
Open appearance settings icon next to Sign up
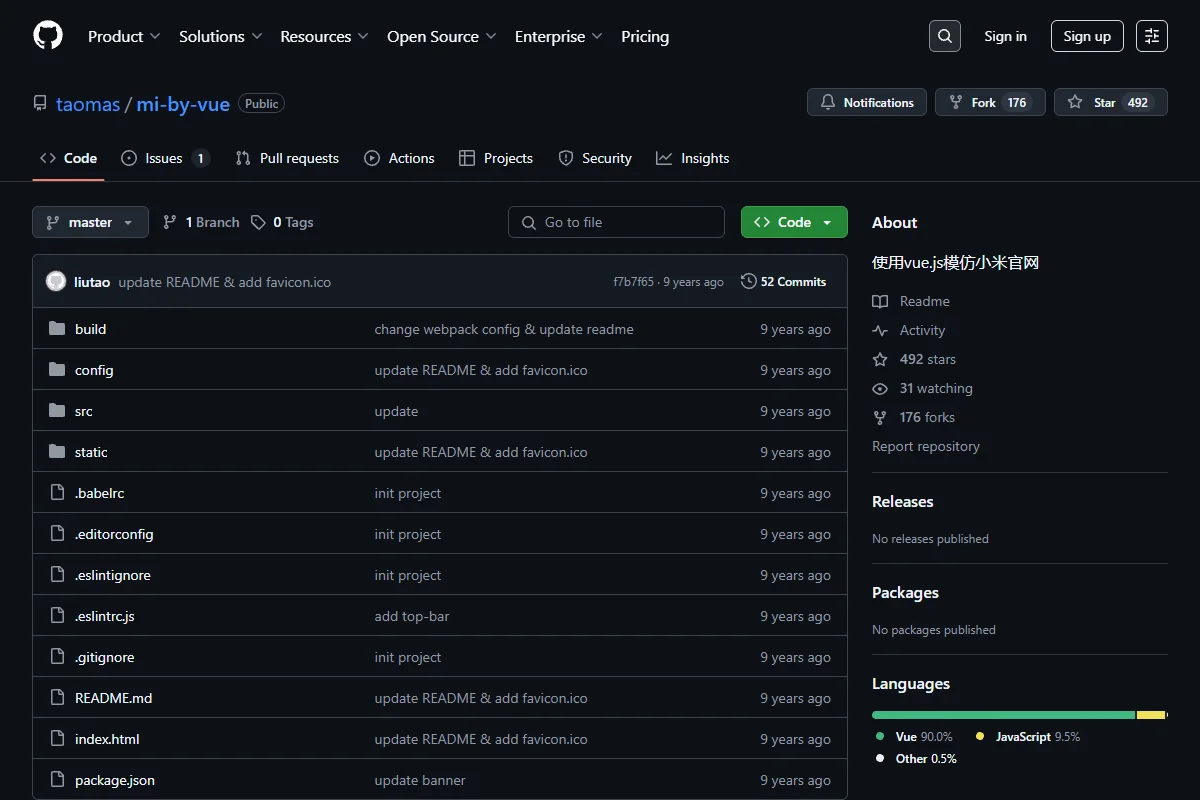1152,36
